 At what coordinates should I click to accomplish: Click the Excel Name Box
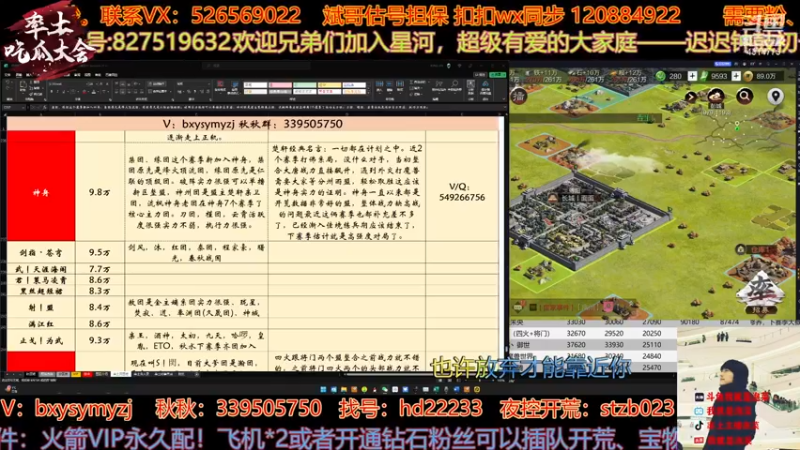pos(13,108)
